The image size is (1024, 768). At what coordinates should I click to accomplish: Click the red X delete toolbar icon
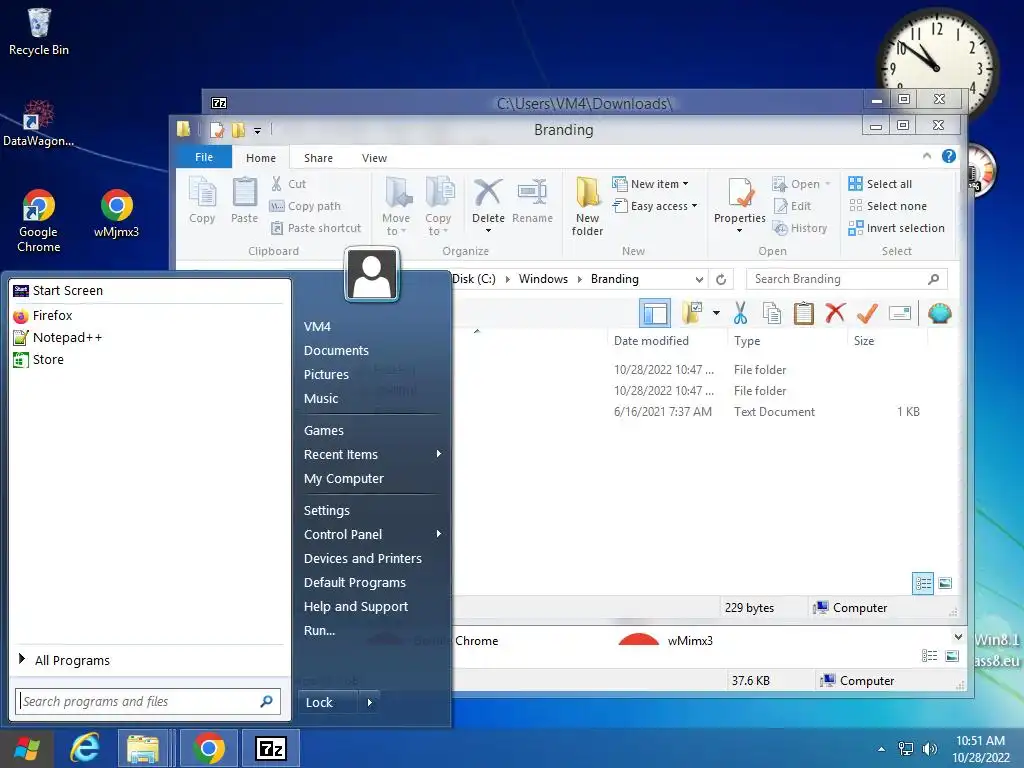pos(835,313)
